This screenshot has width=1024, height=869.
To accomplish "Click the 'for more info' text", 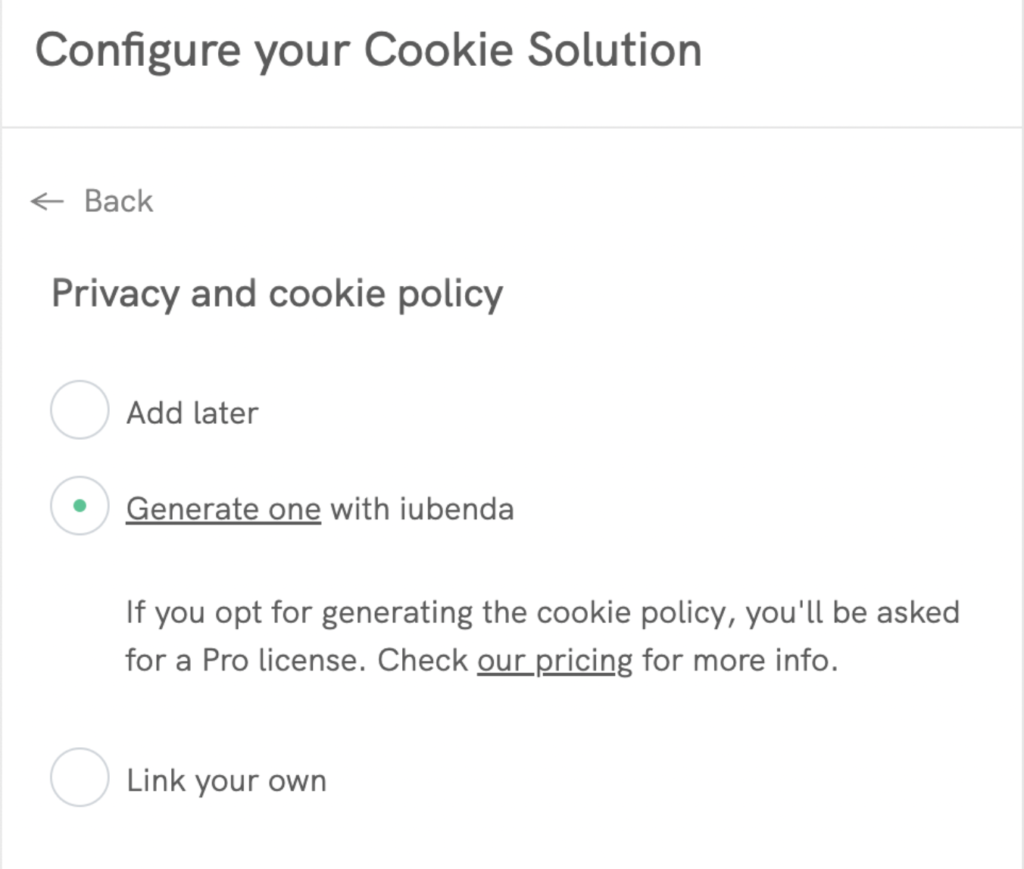I will (739, 661).
